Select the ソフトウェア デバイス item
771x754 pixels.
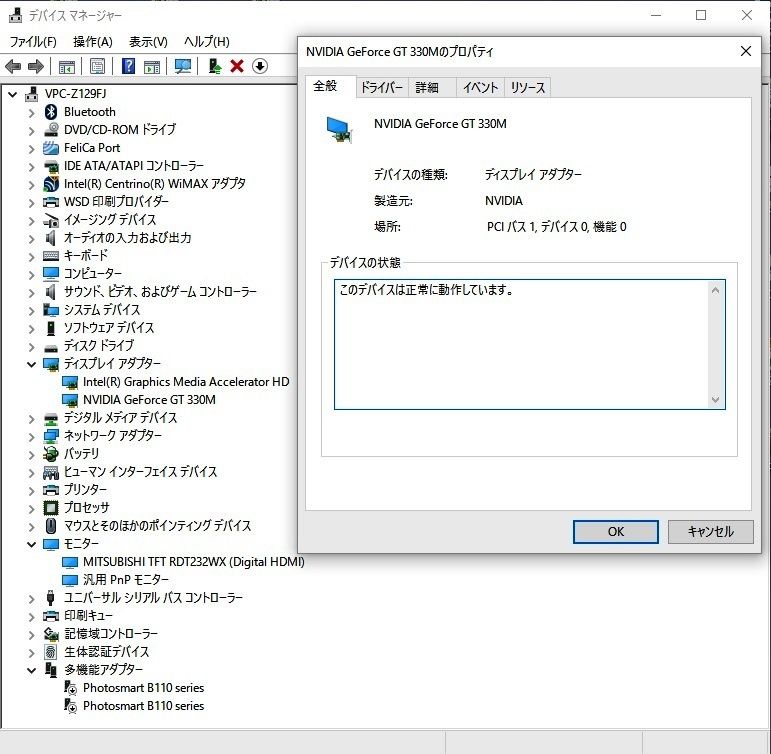pos(109,328)
